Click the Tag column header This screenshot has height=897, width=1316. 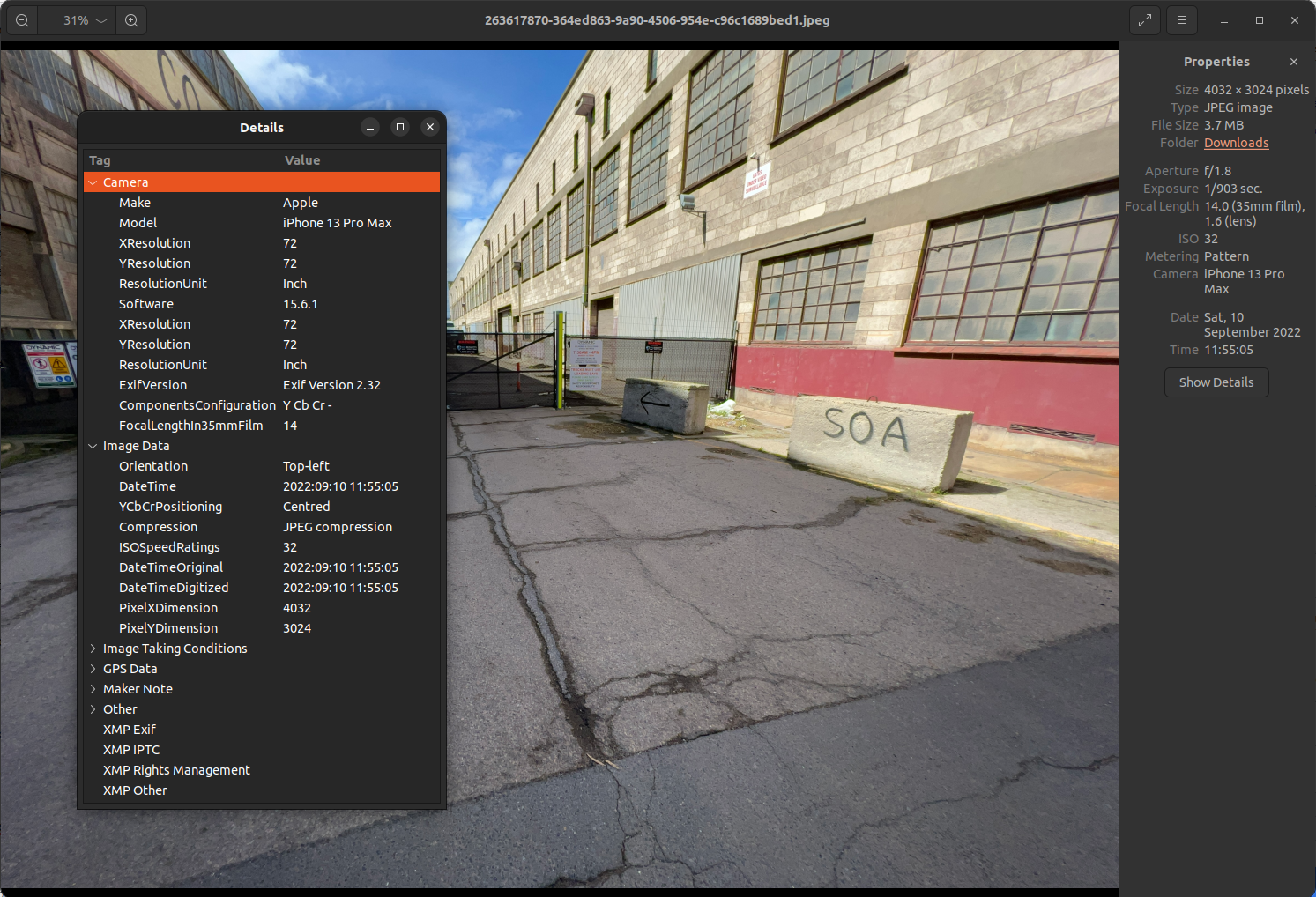tap(100, 159)
